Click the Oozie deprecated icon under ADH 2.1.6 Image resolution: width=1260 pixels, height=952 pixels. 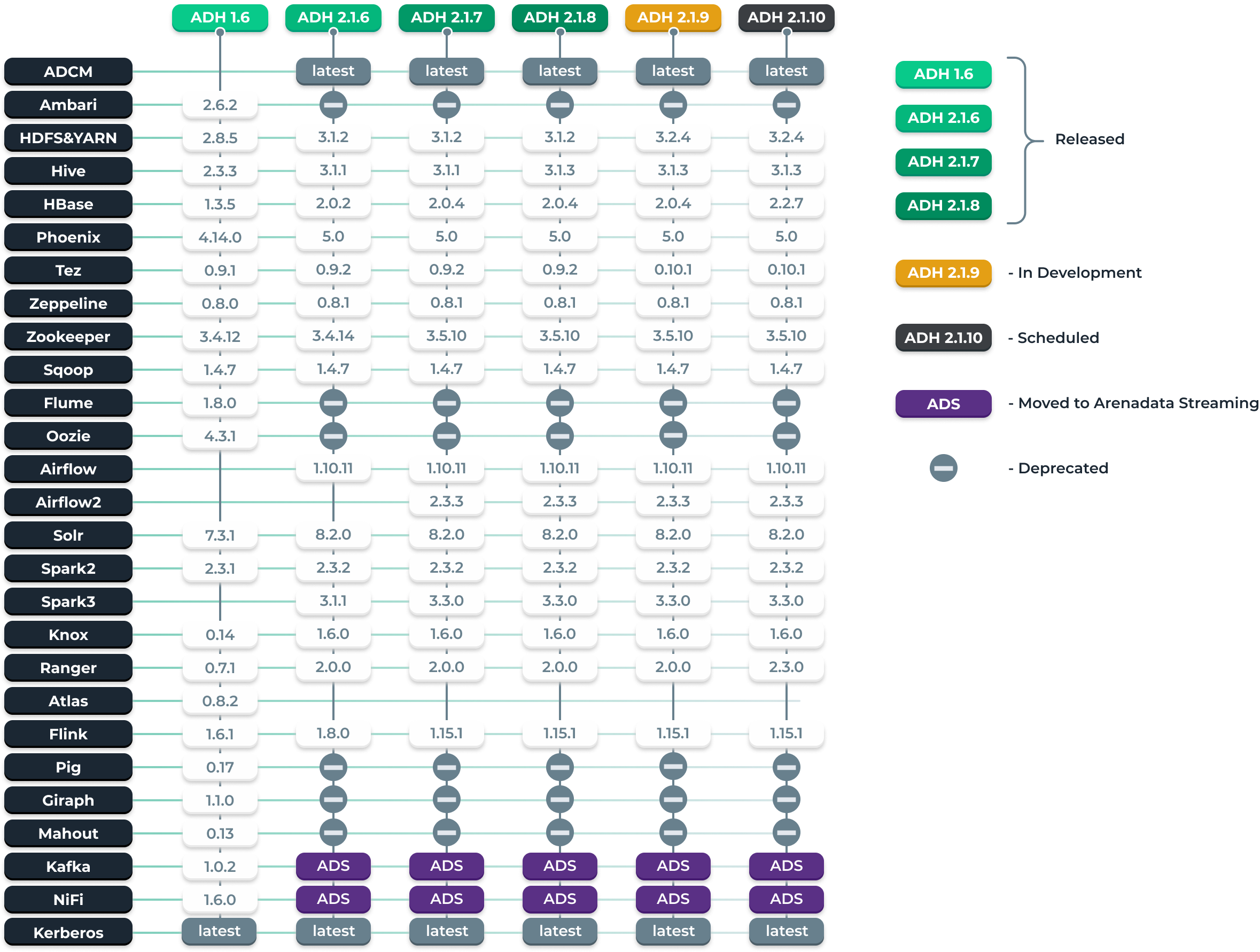[333, 435]
